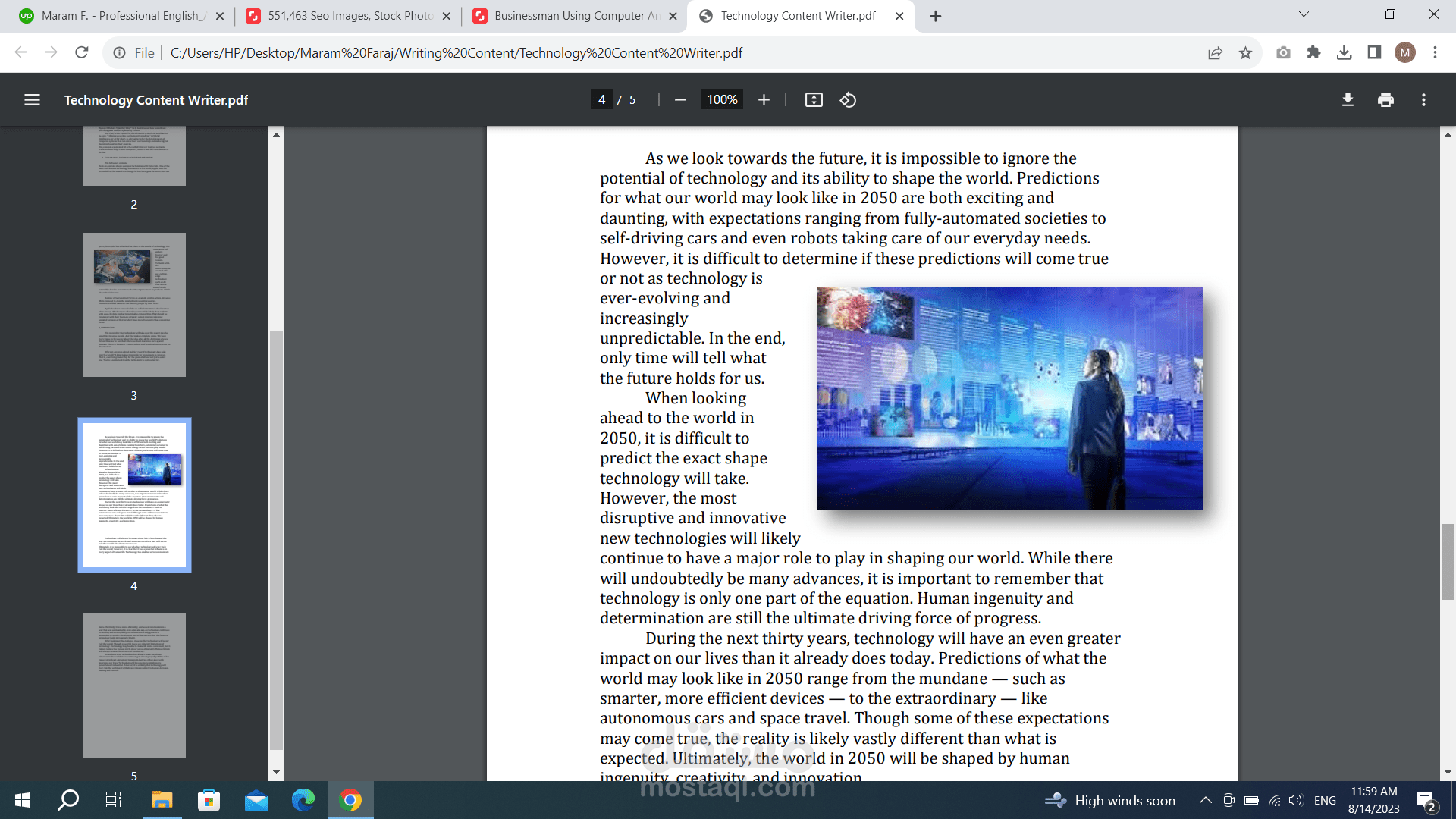1456x819 pixels.
Task: Toggle the Chrome side panel
Action: tap(1374, 53)
